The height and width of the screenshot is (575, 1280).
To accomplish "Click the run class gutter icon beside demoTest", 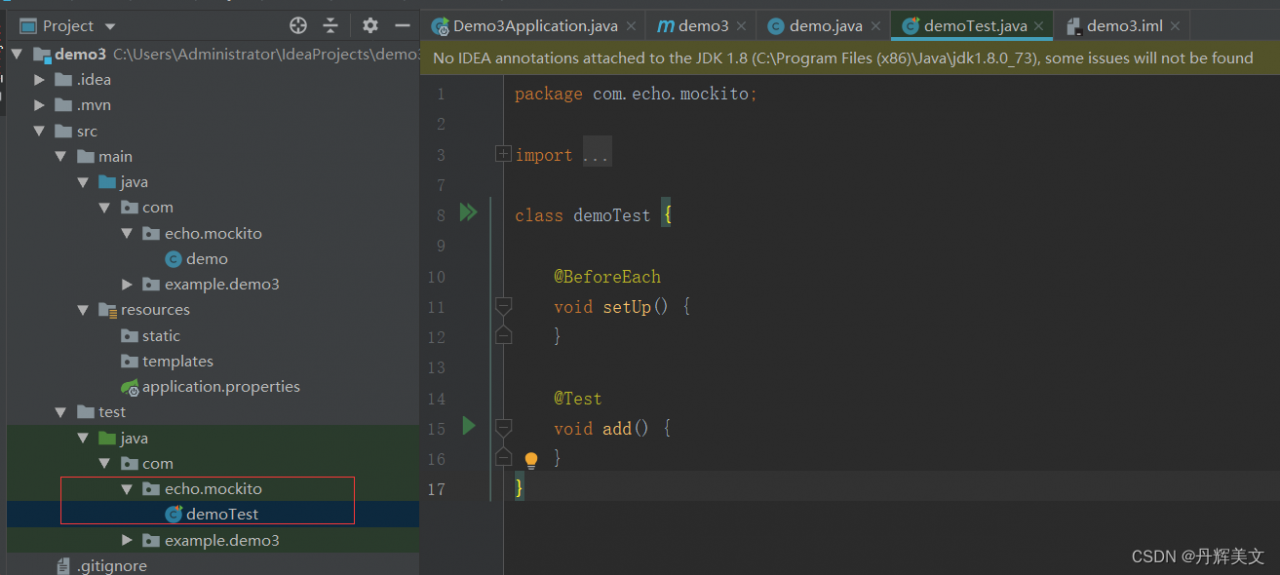I will click(x=468, y=212).
